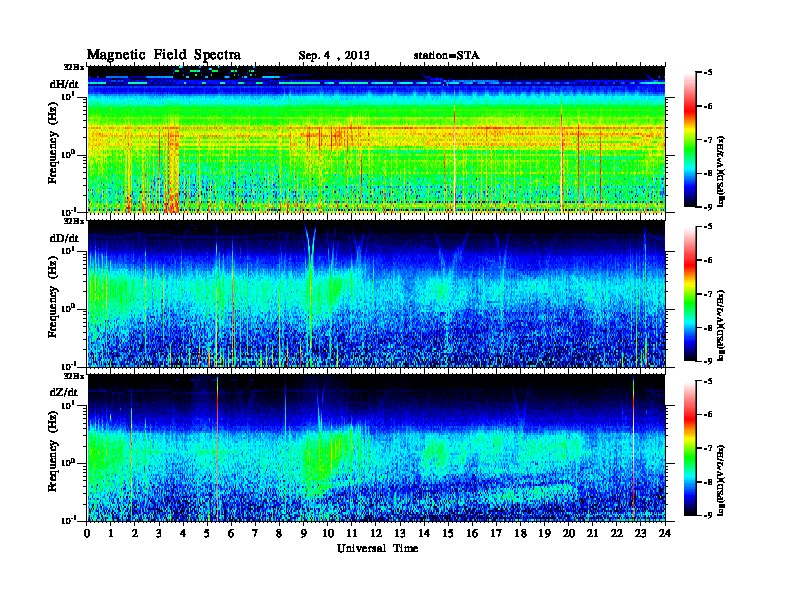Click the color bar beside the dZ/dt panel
The height and width of the screenshot is (612, 792).
690,448
